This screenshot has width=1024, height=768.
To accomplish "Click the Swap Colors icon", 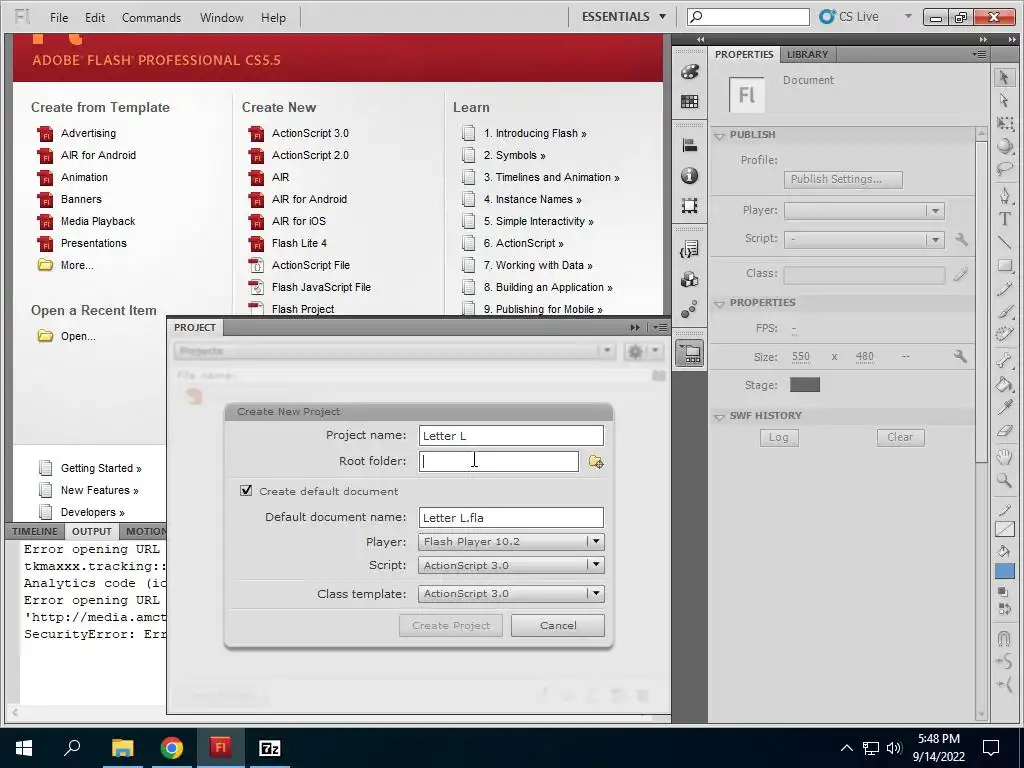I will tap(1004, 609).
